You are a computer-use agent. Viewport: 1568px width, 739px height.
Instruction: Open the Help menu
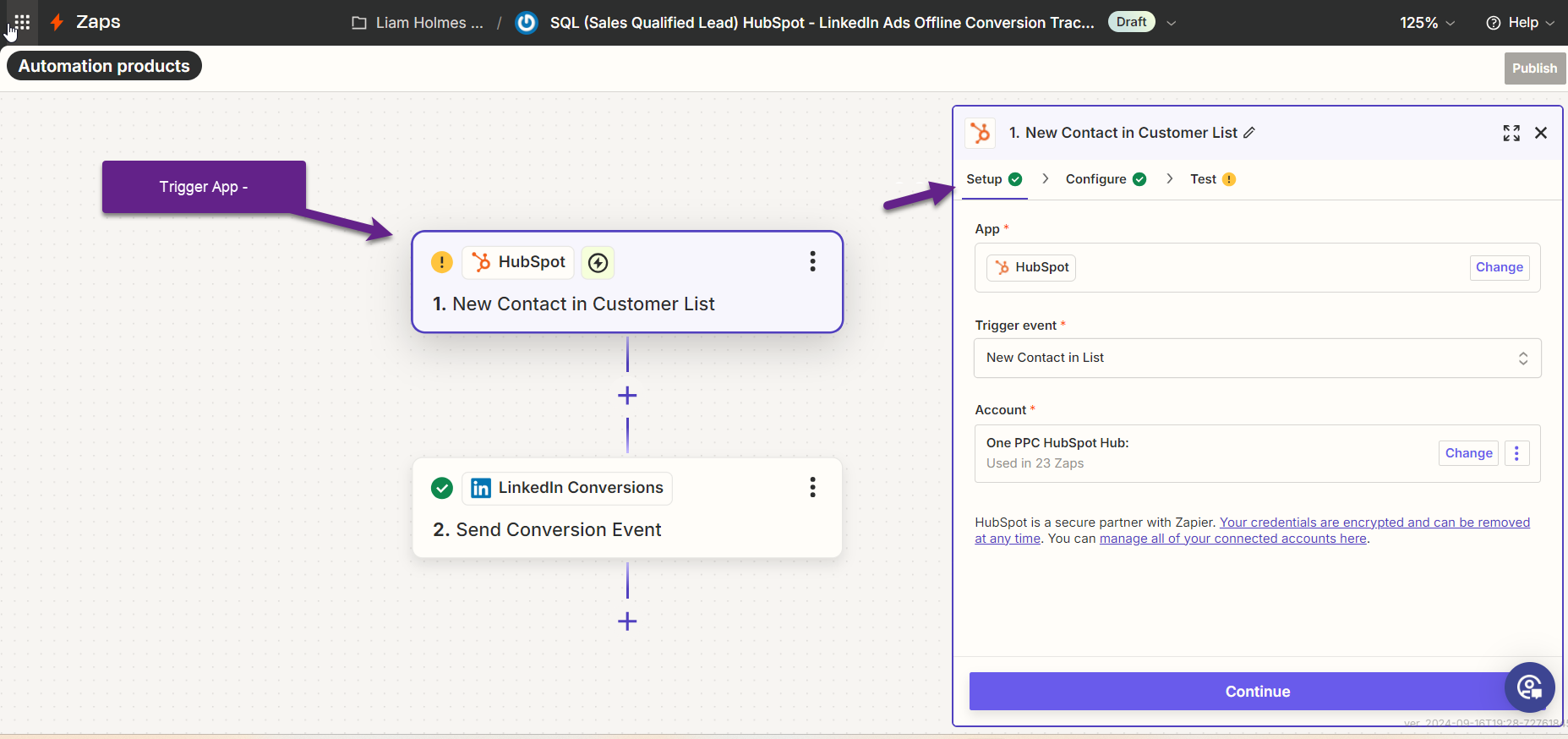[x=1520, y=23]
